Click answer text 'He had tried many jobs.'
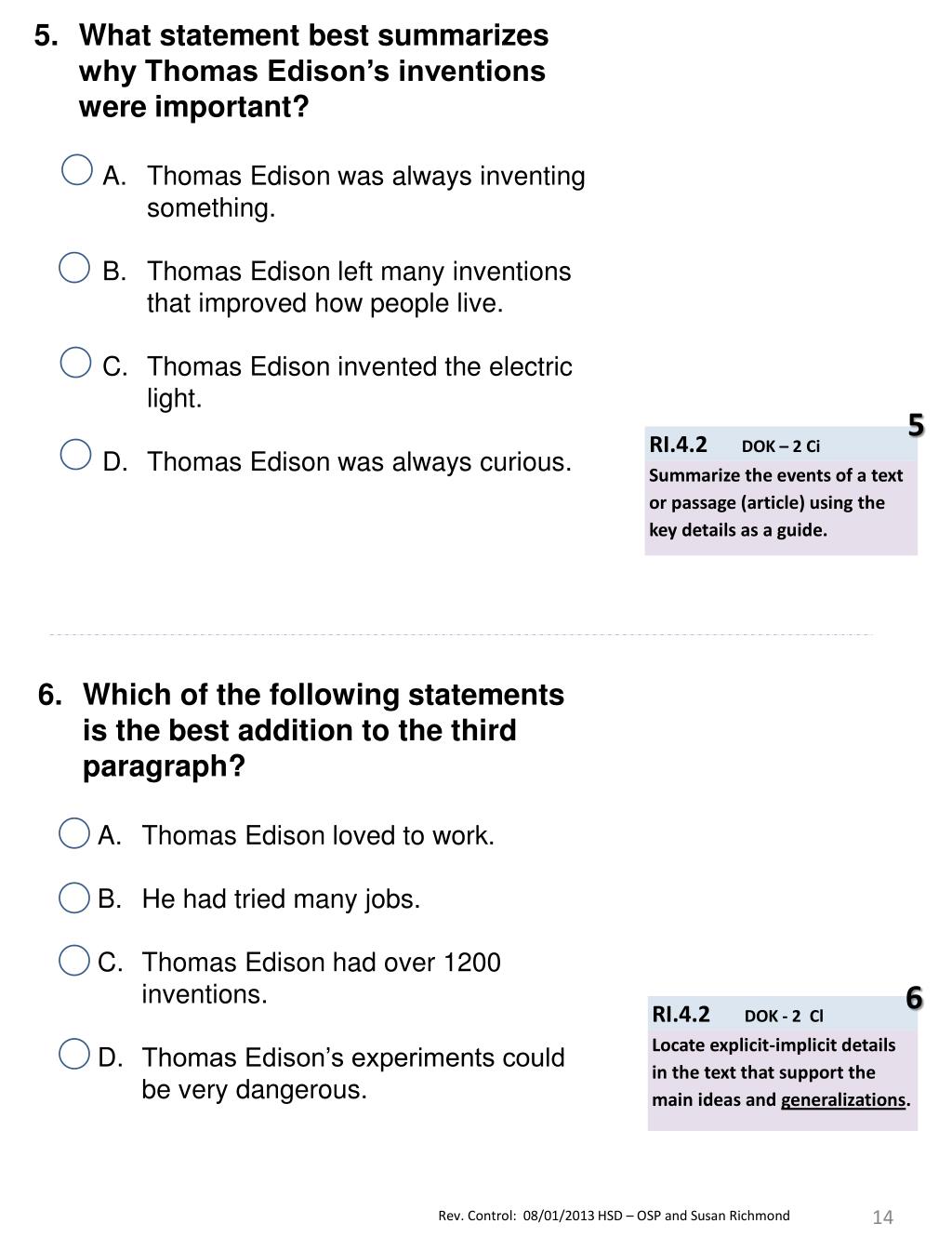Viewport: 952px width, 1250px height. 281,899
